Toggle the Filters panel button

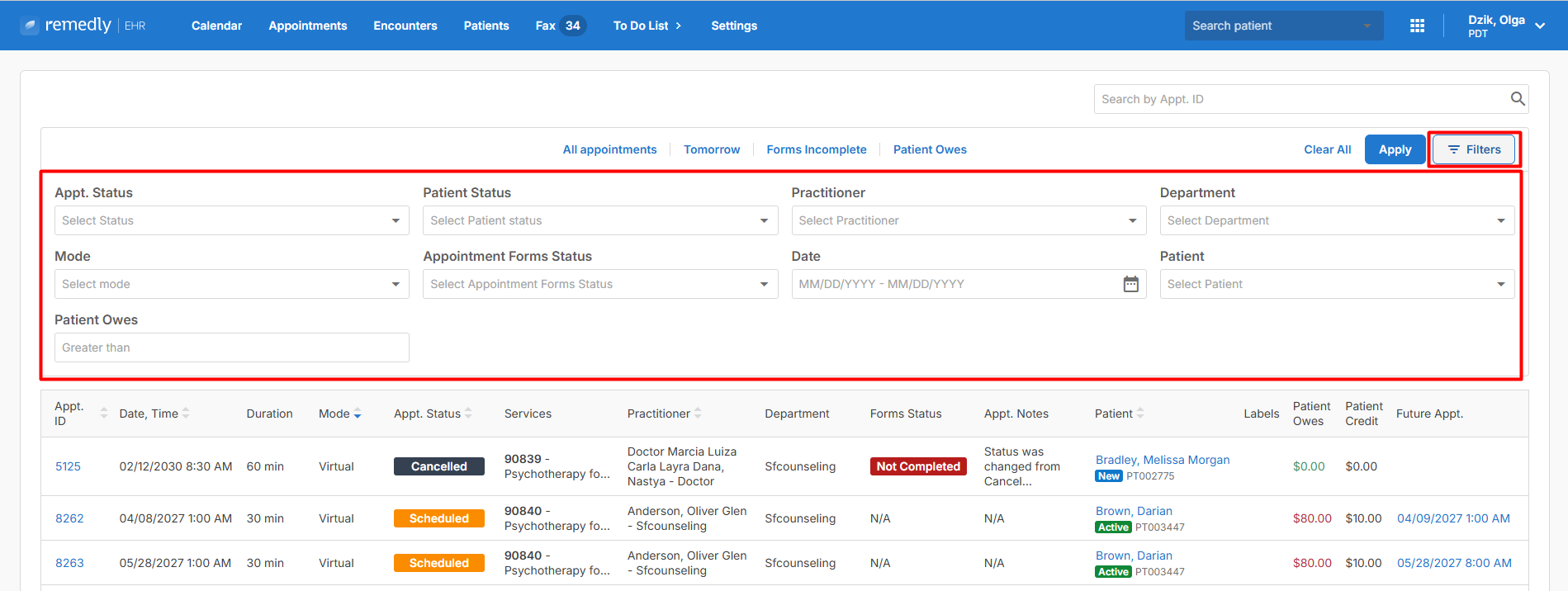(x=1474, y=149)
